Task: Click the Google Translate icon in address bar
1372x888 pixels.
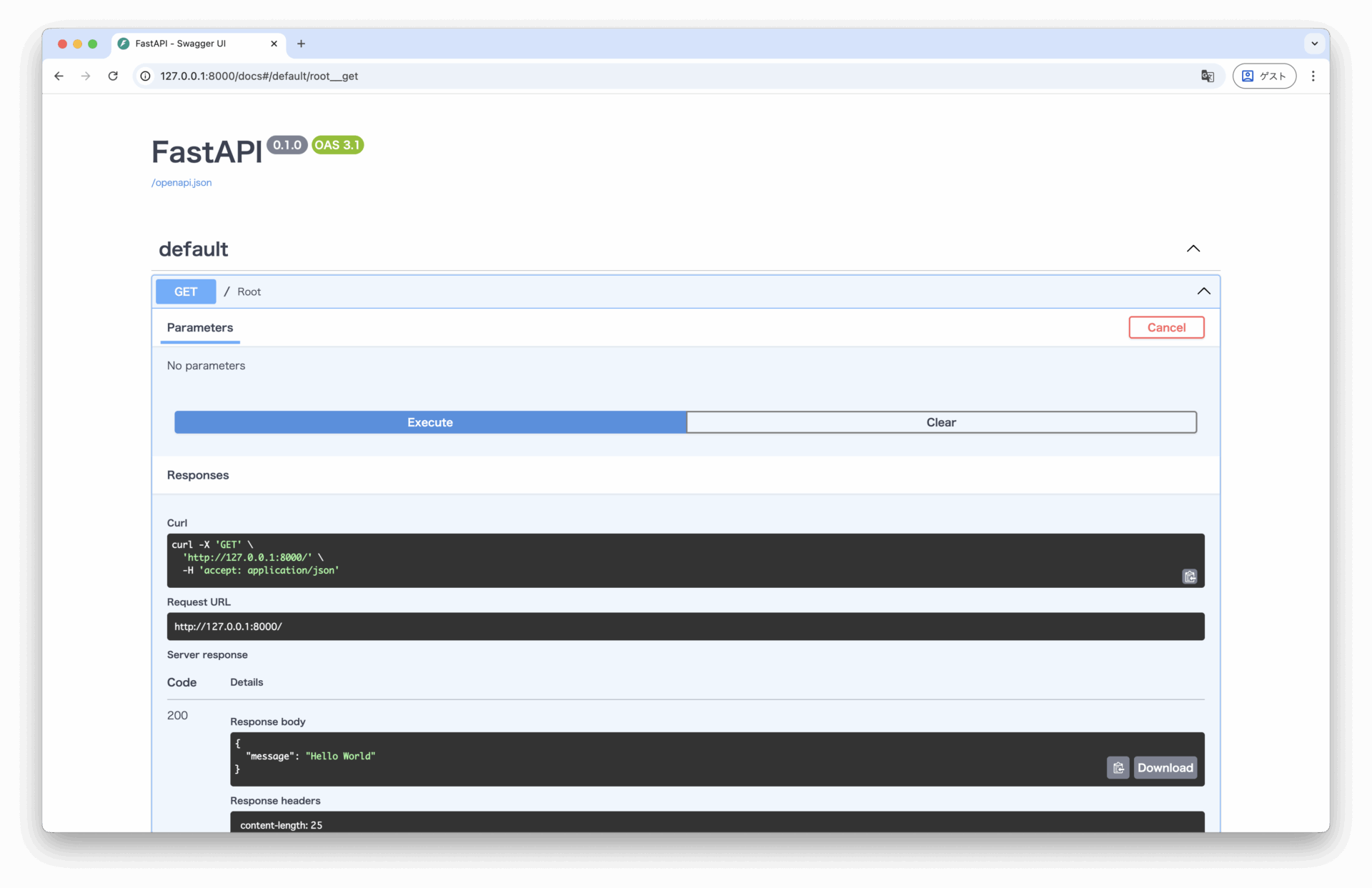Action: tap(1208, 76)
